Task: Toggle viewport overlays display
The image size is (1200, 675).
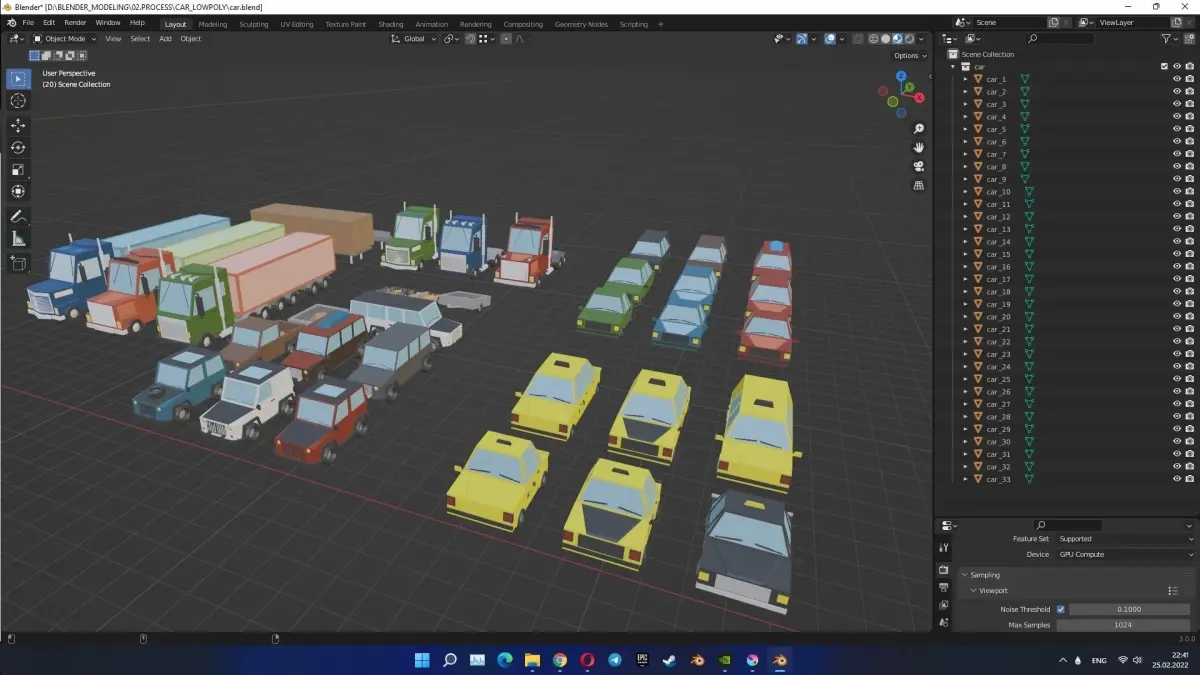Action: point(830,39)
